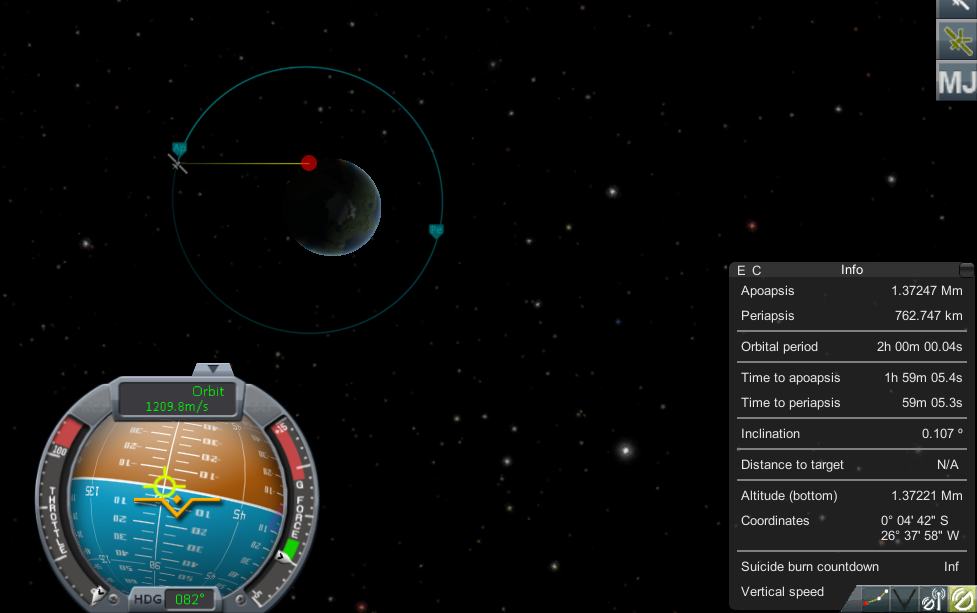Click the teal periapsis marker on orbit

click(436, 230)
